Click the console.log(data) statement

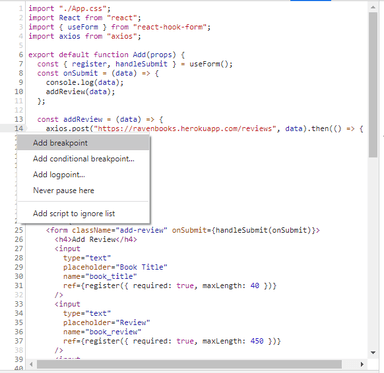[85, 82]
